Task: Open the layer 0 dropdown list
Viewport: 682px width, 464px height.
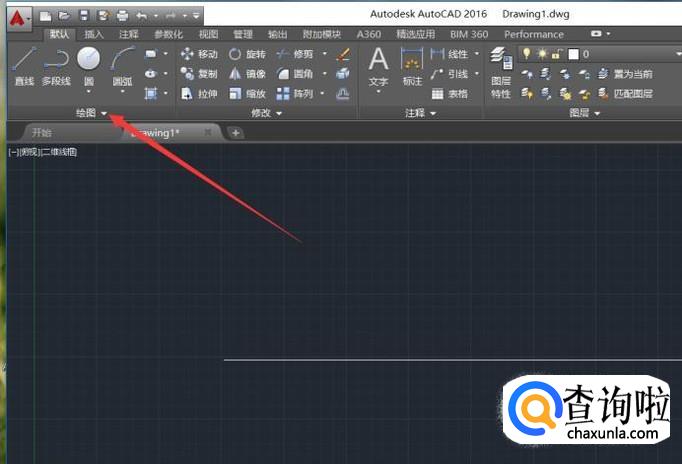Action: [x=679, y=54]
